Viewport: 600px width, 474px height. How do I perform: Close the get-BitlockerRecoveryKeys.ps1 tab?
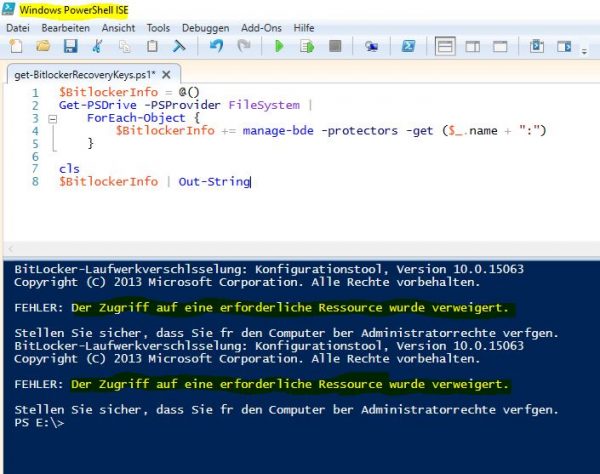point(166,75)
